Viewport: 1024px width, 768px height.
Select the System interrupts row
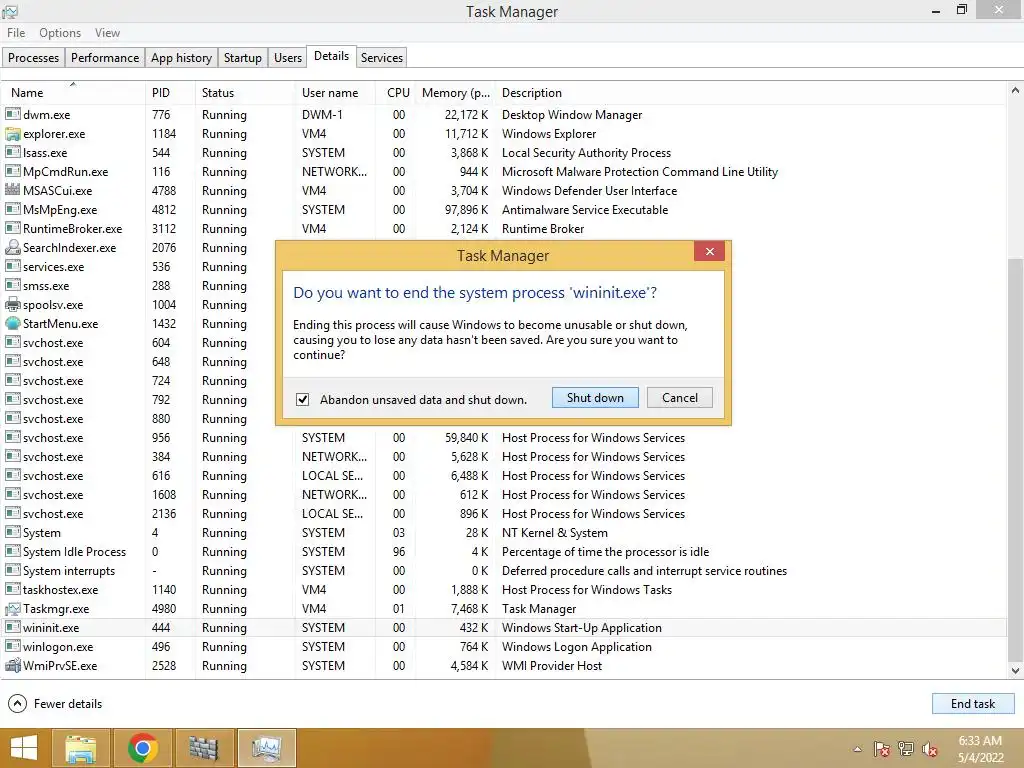503,571
